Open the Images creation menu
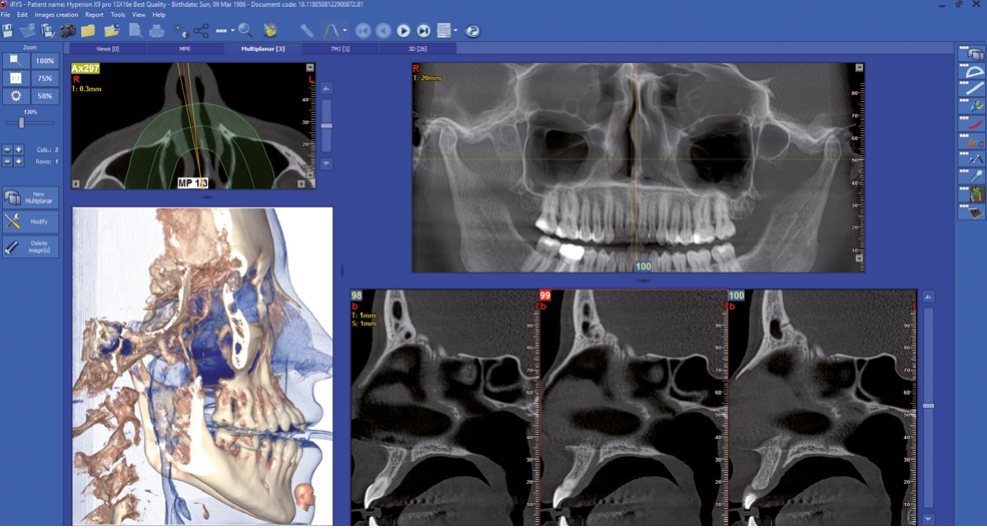Viewport: 987px width, 529px height. tap(57, 14)
